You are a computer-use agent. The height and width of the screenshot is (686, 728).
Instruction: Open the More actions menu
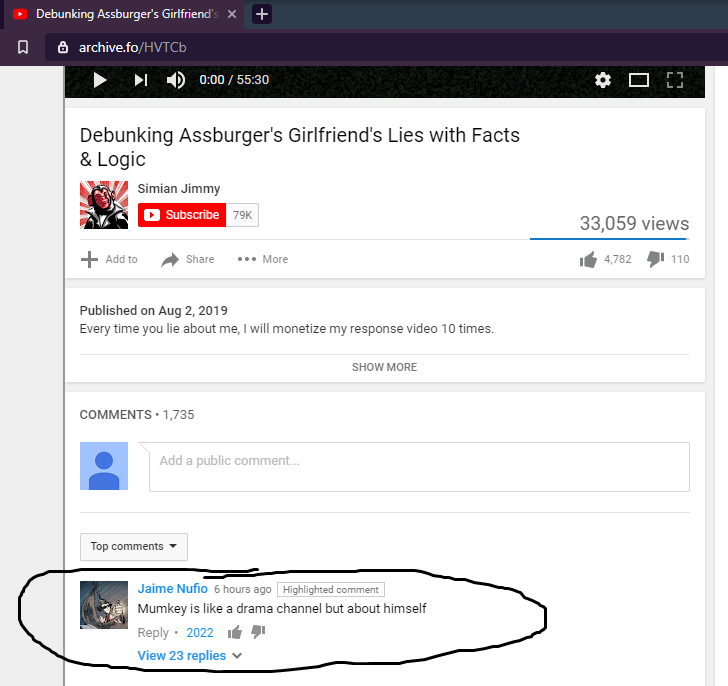click(263, 259)
